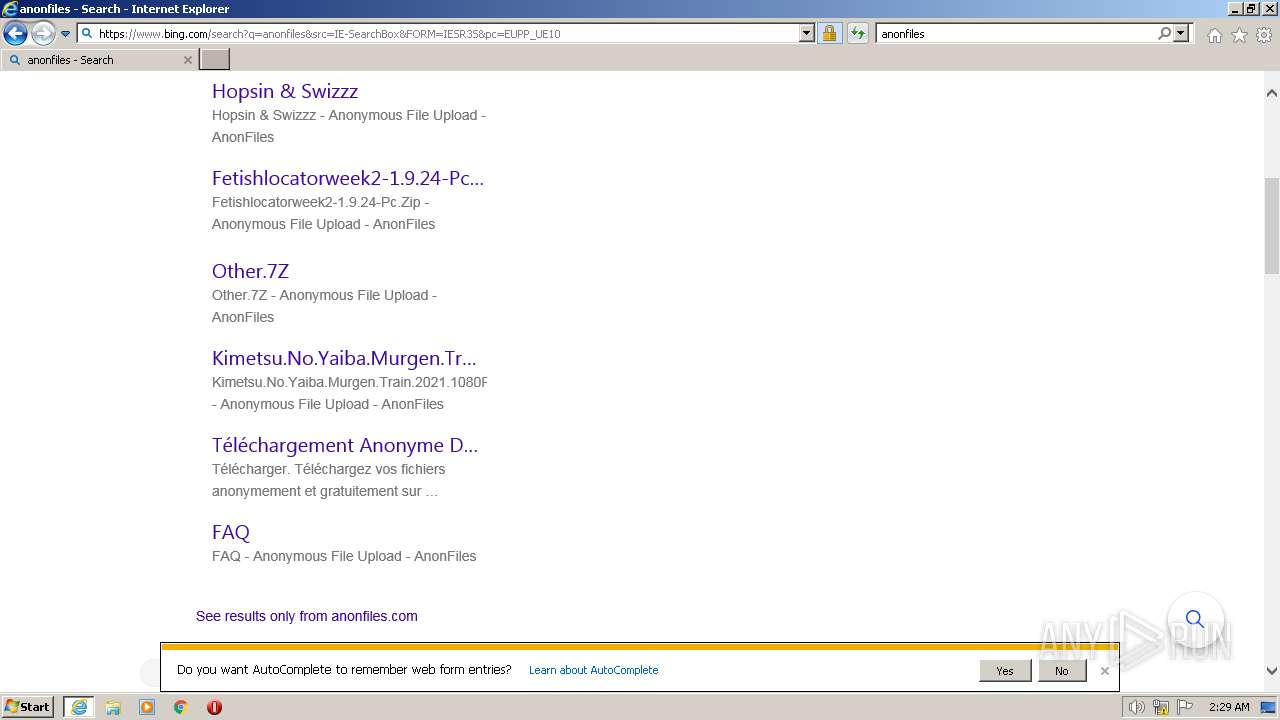Expand the address bar autocomplete dropdown
The image size is (1280, 720).
point(807,33)
